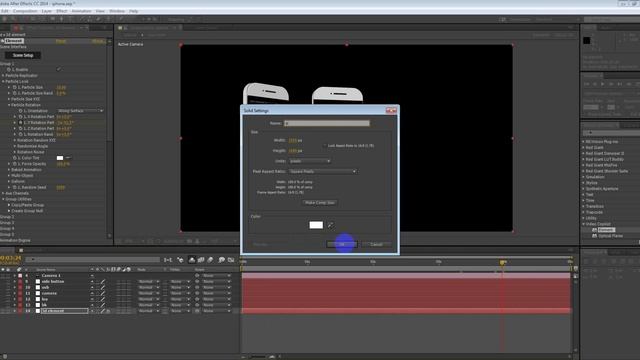640x360 pixels.
Task: Click Cancel in Solid Settings dialog
Action: click(x=376, y=244)
